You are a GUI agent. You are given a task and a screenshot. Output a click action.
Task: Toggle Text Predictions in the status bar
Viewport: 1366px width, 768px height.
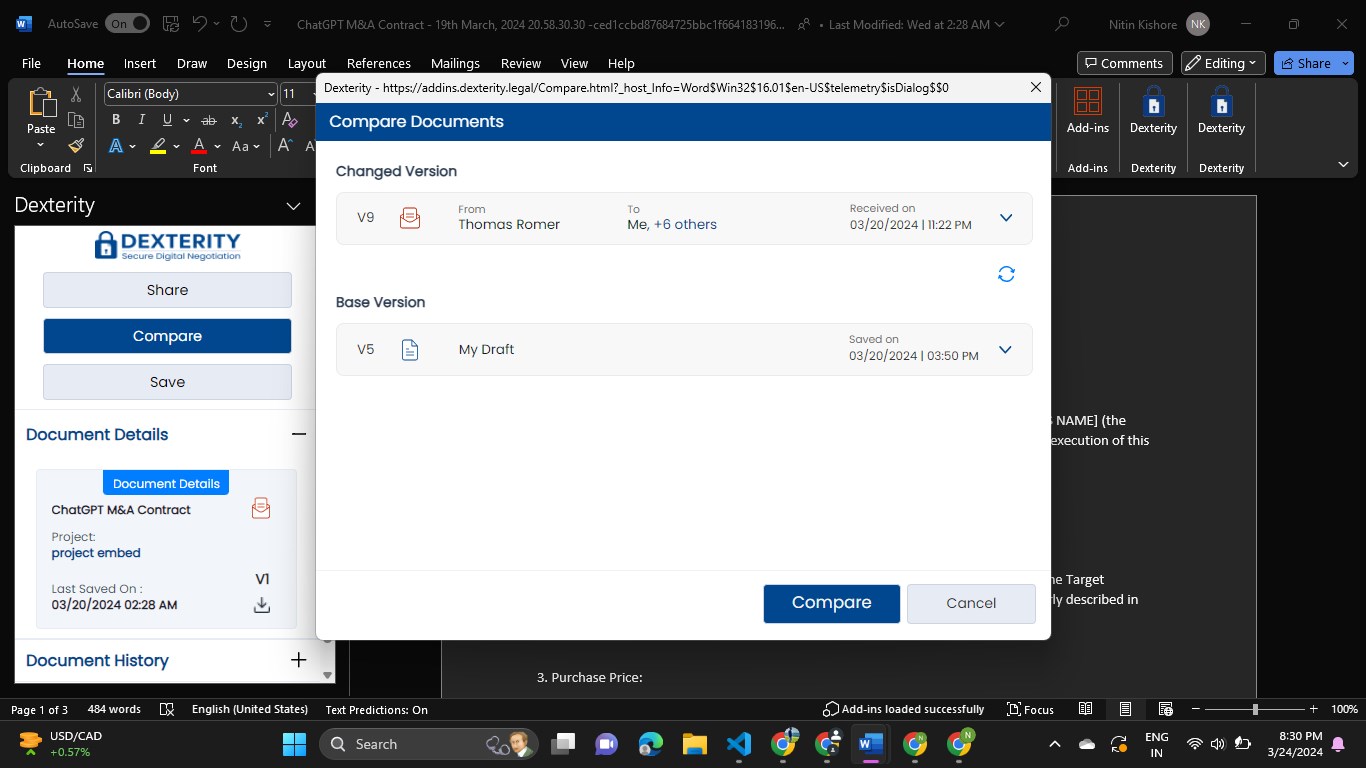(x=376, y=709)
